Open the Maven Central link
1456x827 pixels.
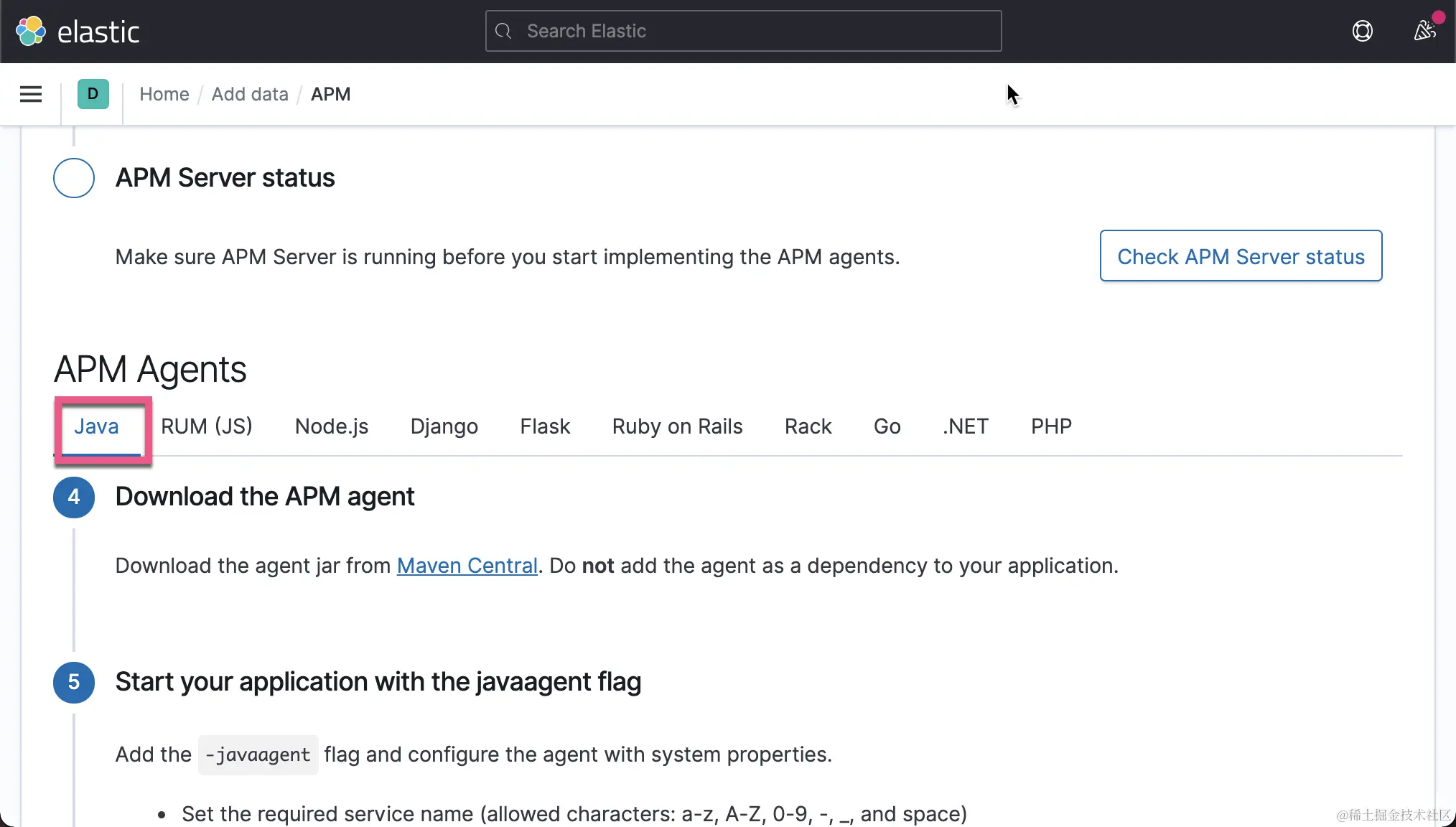click(x=467, y=566)
